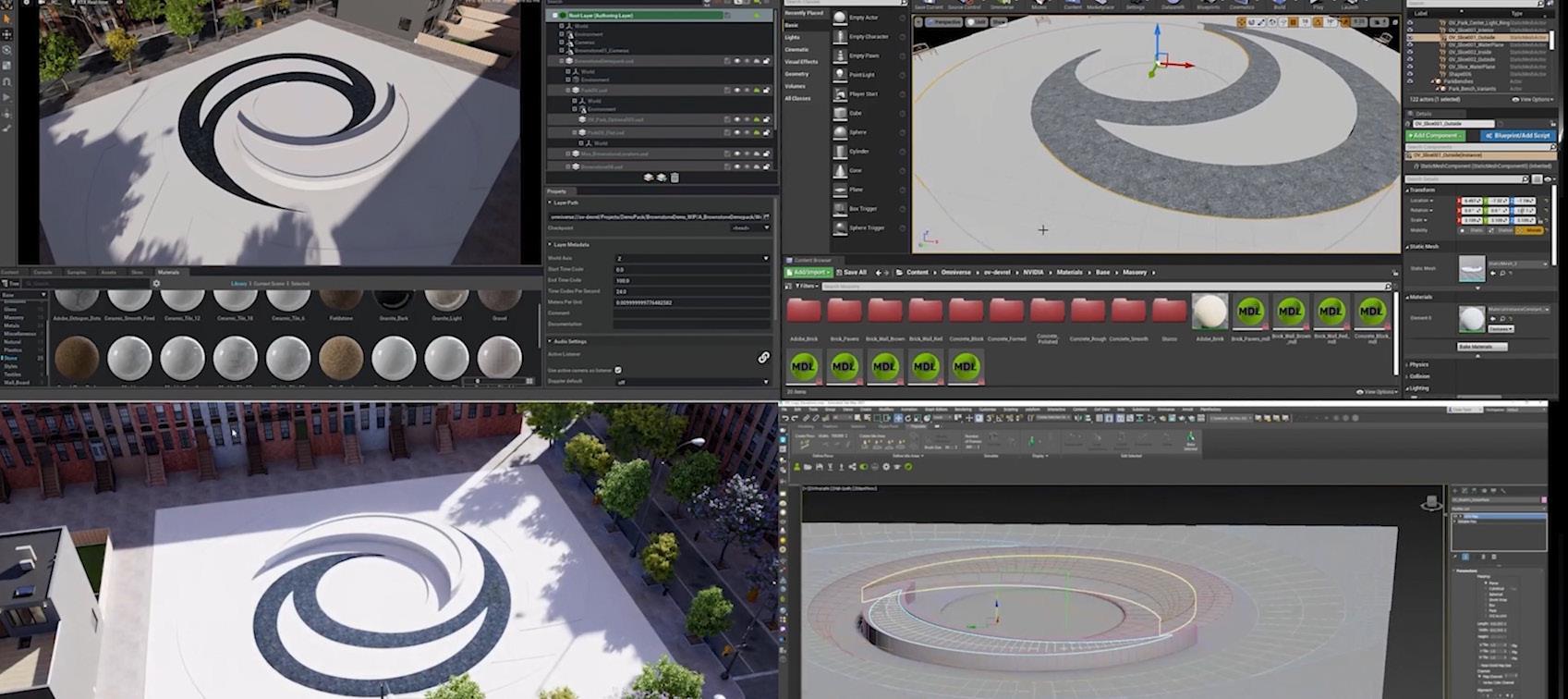Click the link icon beside Active Listener
The height and width of the screenshot is (699, 1568).
click(763, 357)
